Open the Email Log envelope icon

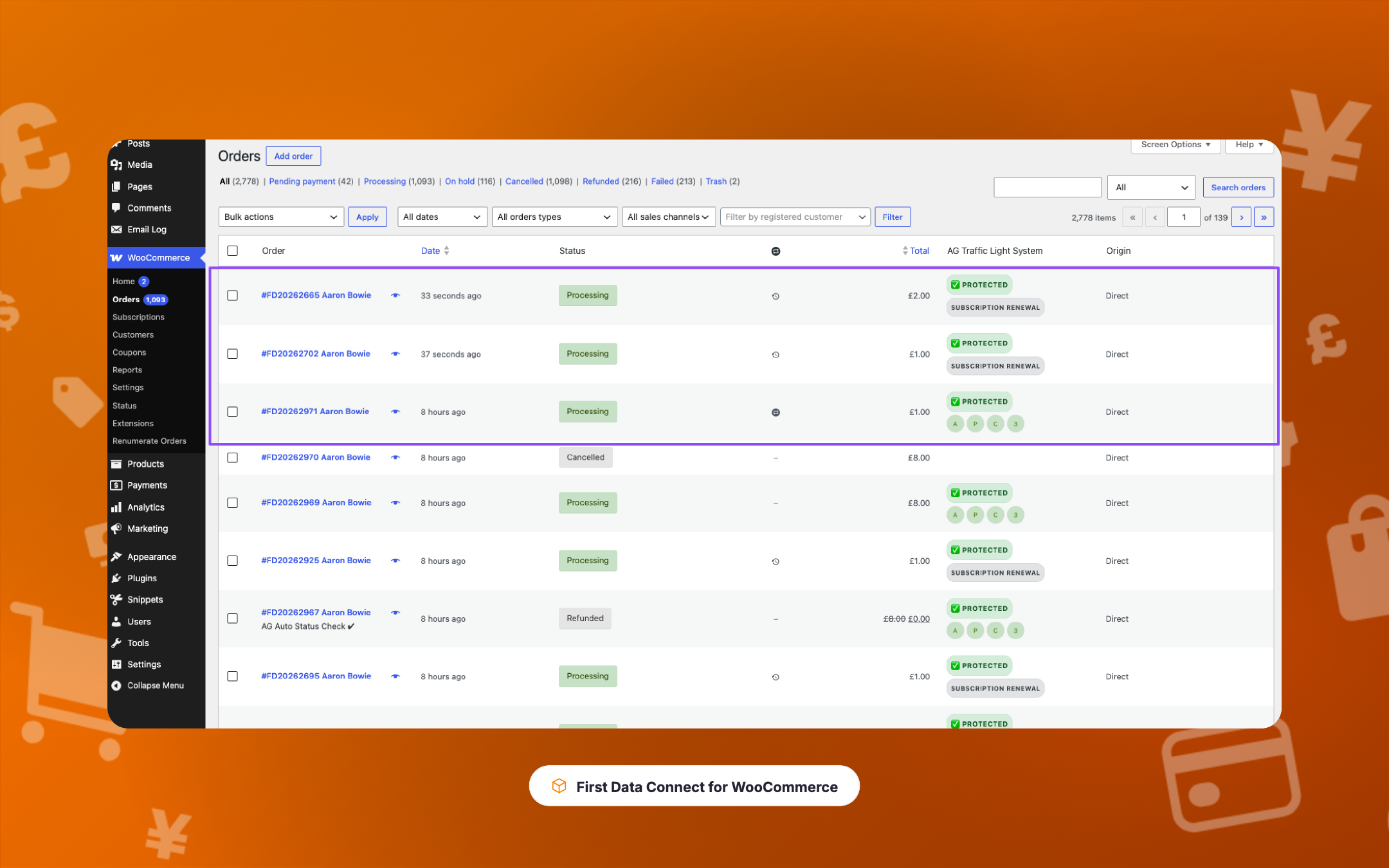[116, 230]
